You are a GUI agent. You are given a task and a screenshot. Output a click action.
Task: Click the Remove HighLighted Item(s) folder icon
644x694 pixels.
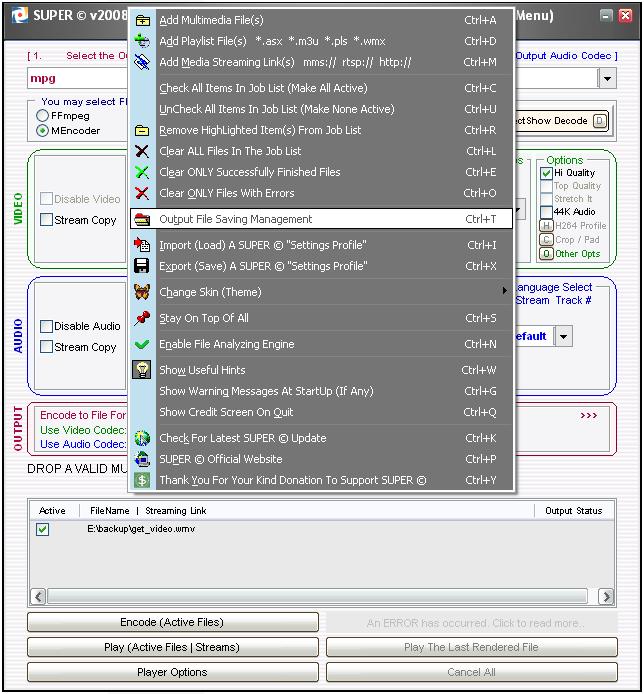click(x=142, y=130)
